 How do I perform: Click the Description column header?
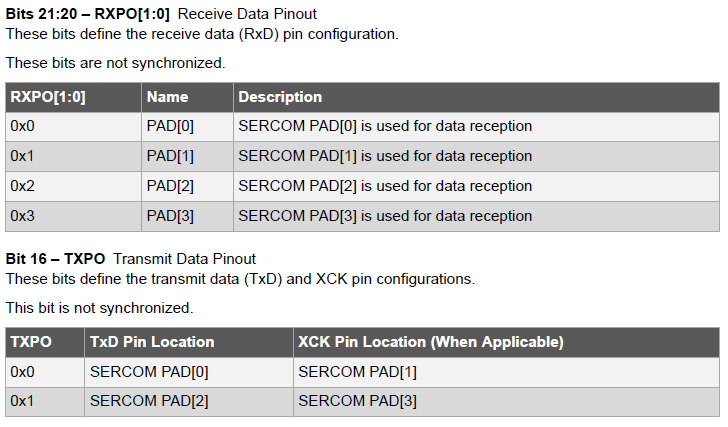tap(280, 97)
